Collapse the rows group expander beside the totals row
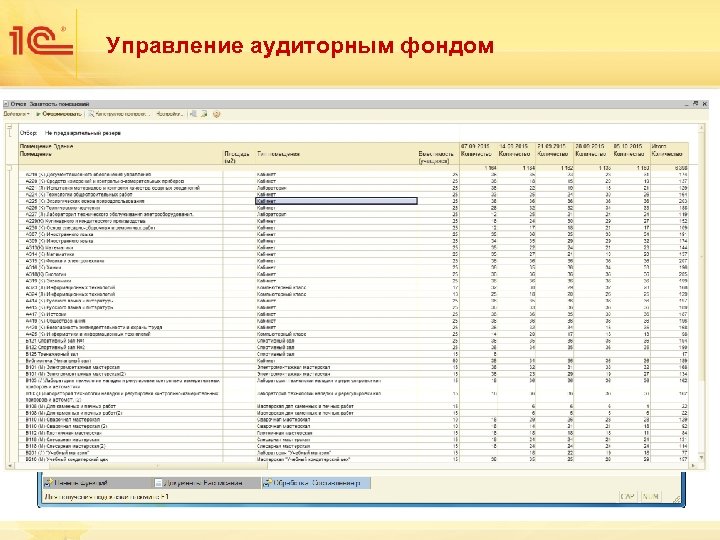This screenshot has height=540, width=720. [x=10, y=168]
